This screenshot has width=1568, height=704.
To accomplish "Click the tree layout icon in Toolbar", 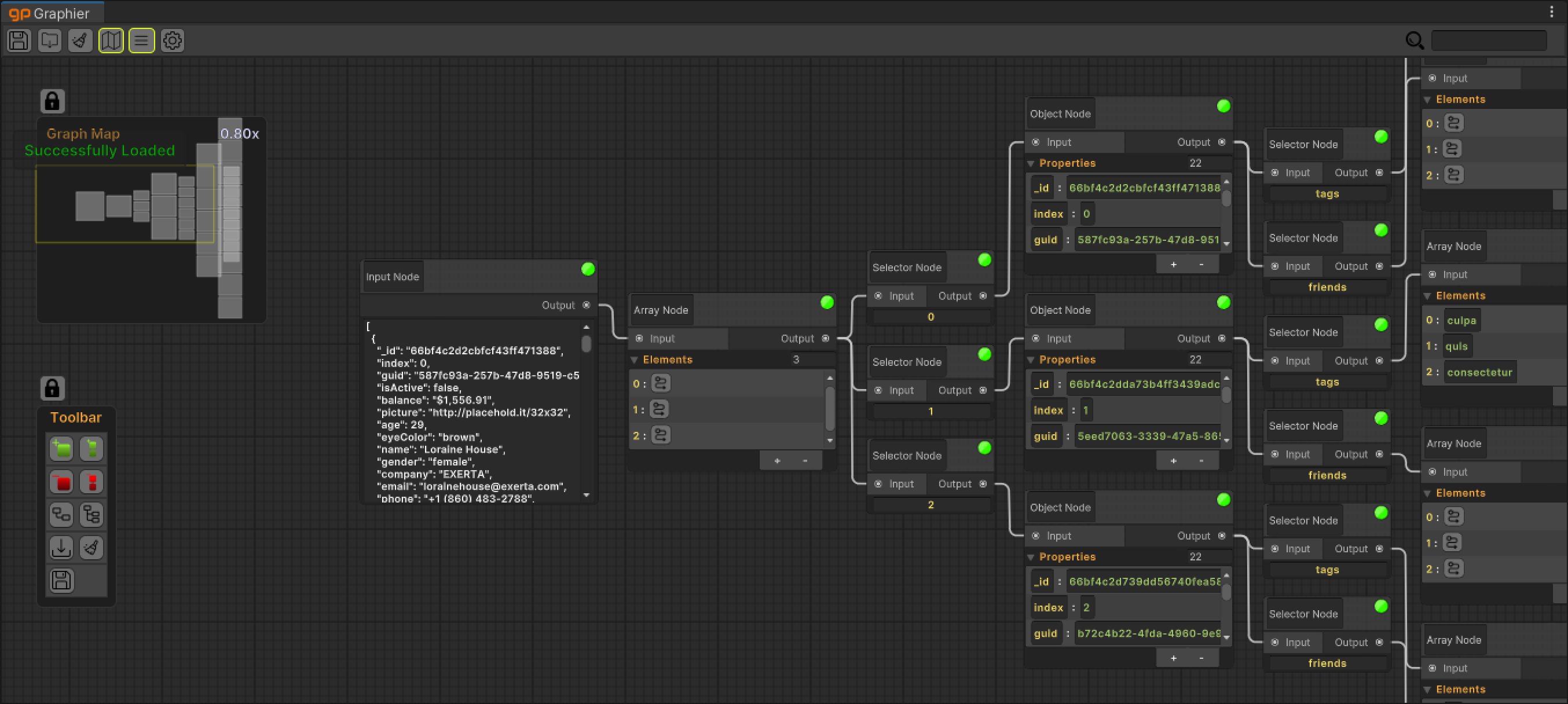I will pyautogui.click(x=92, y=515).
